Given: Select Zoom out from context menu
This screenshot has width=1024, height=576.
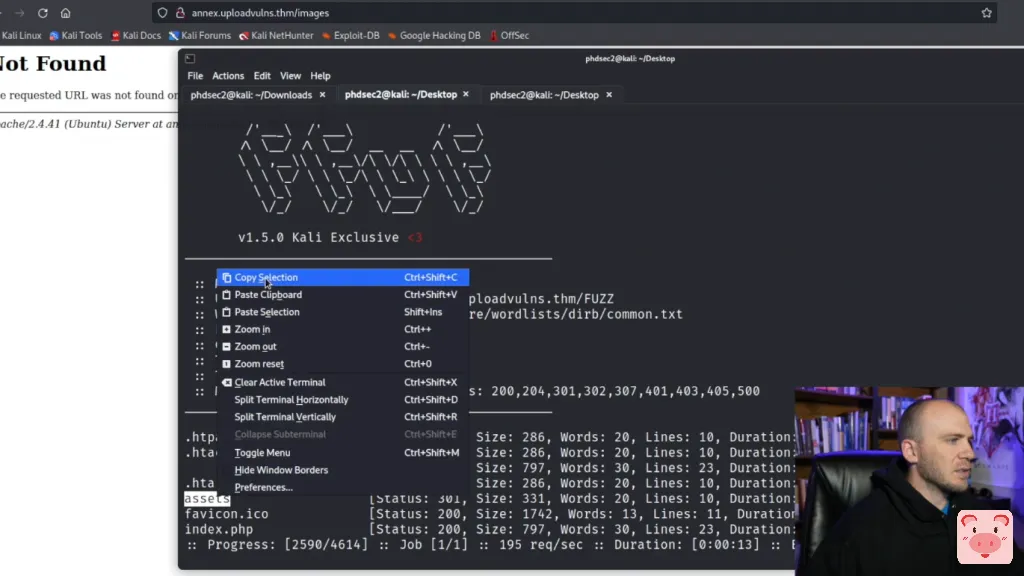Looking at the screenshot, I should (x=343, y=347).
